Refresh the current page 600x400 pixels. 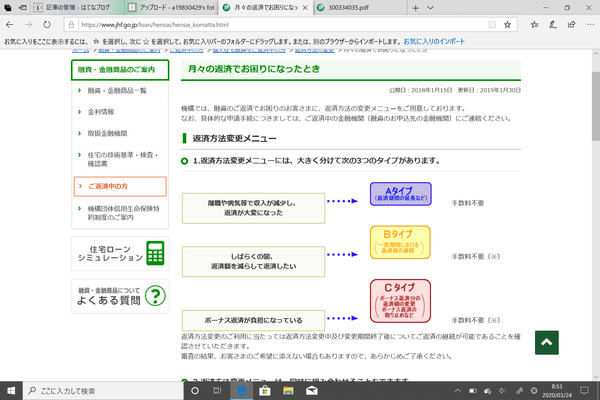[x=47, y=25]
